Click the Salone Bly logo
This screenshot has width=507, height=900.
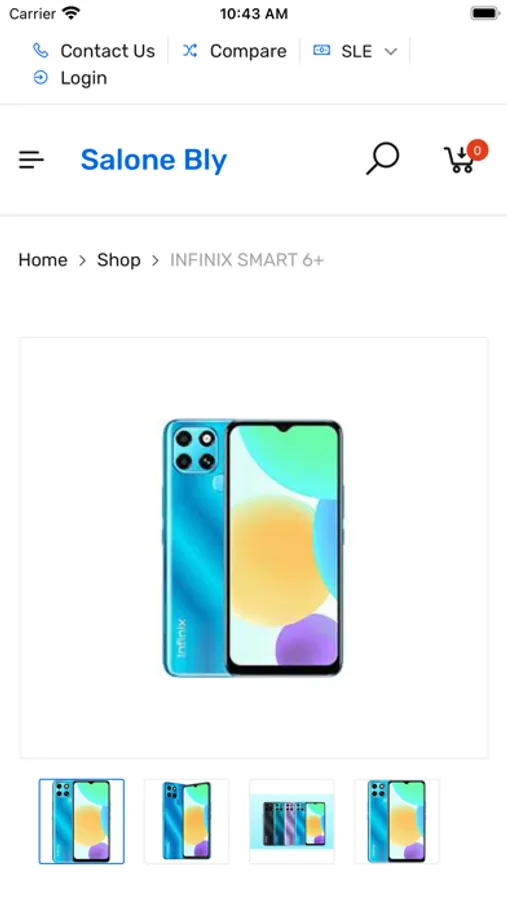click(154, 160)
